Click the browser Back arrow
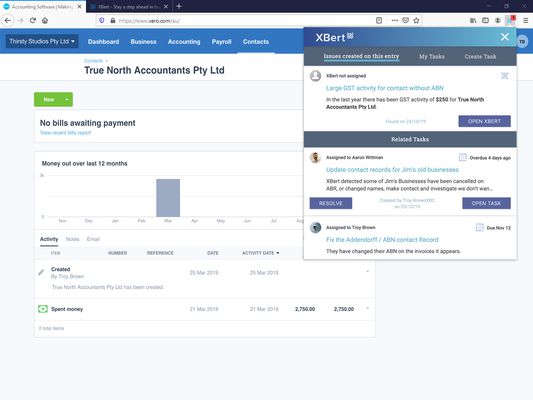The height and width of the screenshot is (400, 533). point(7,20)
